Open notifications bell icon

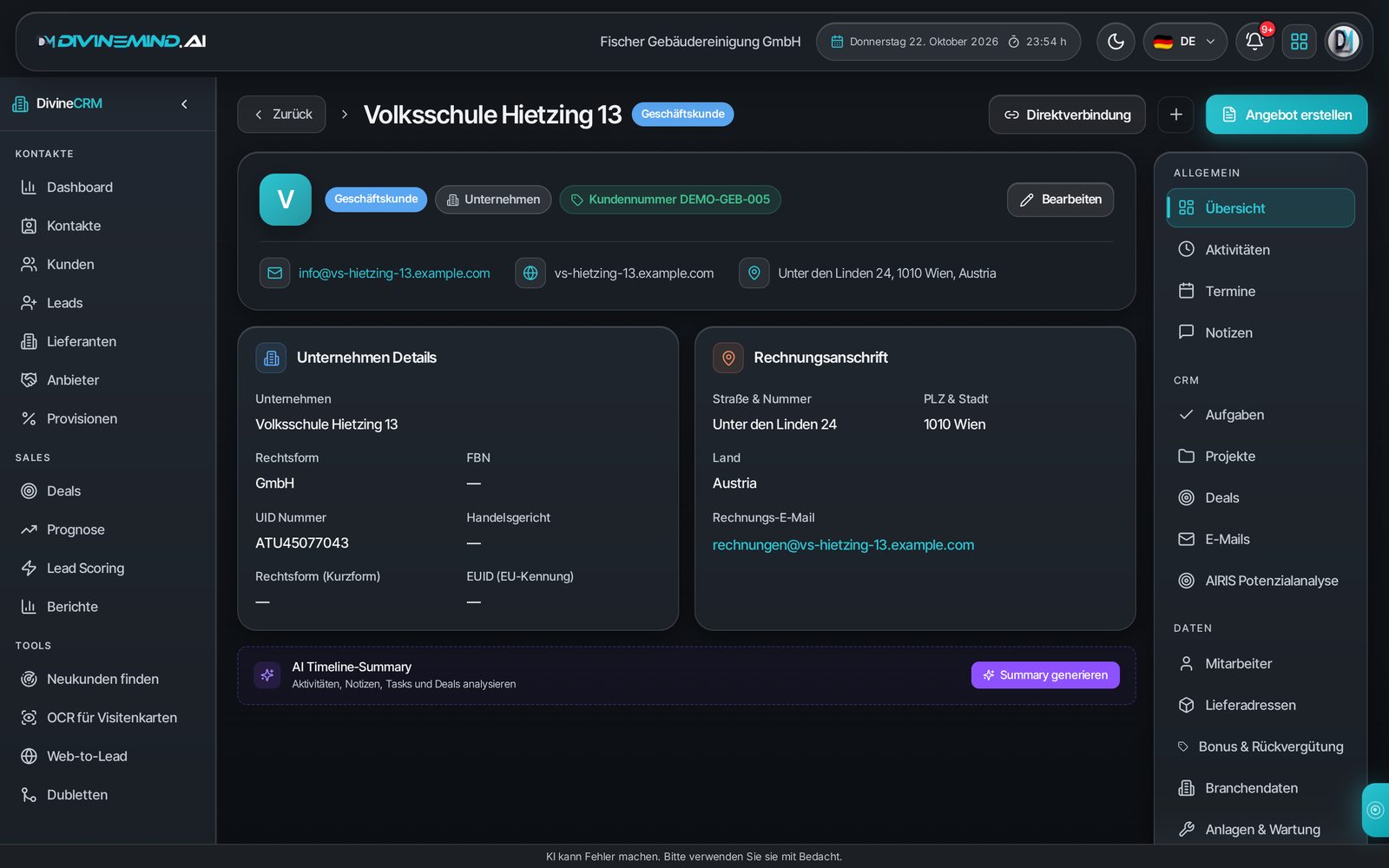tap(1254, 42)
